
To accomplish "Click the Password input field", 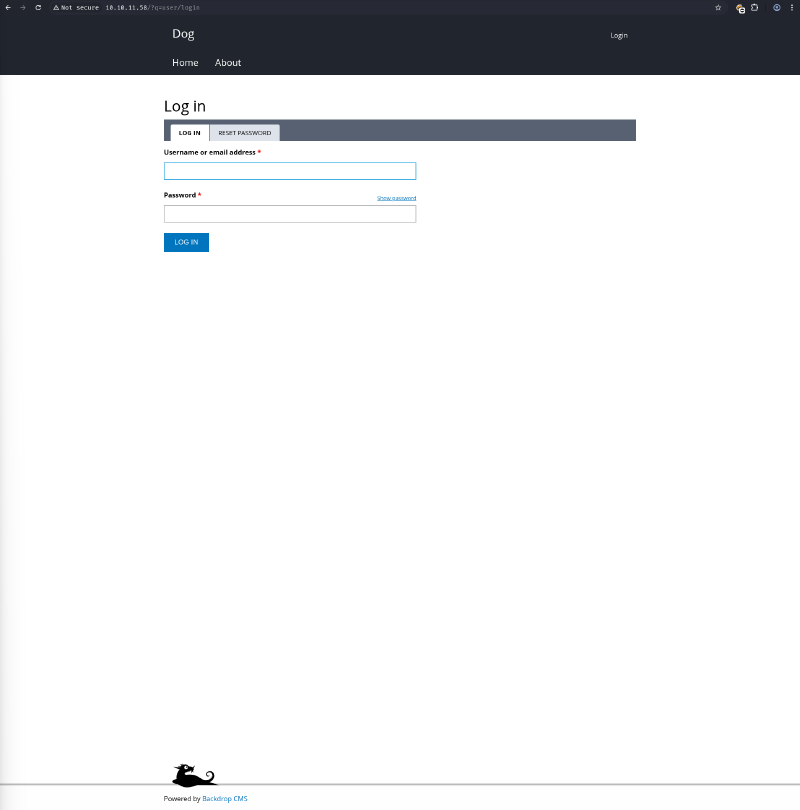I will click(290, 213).
